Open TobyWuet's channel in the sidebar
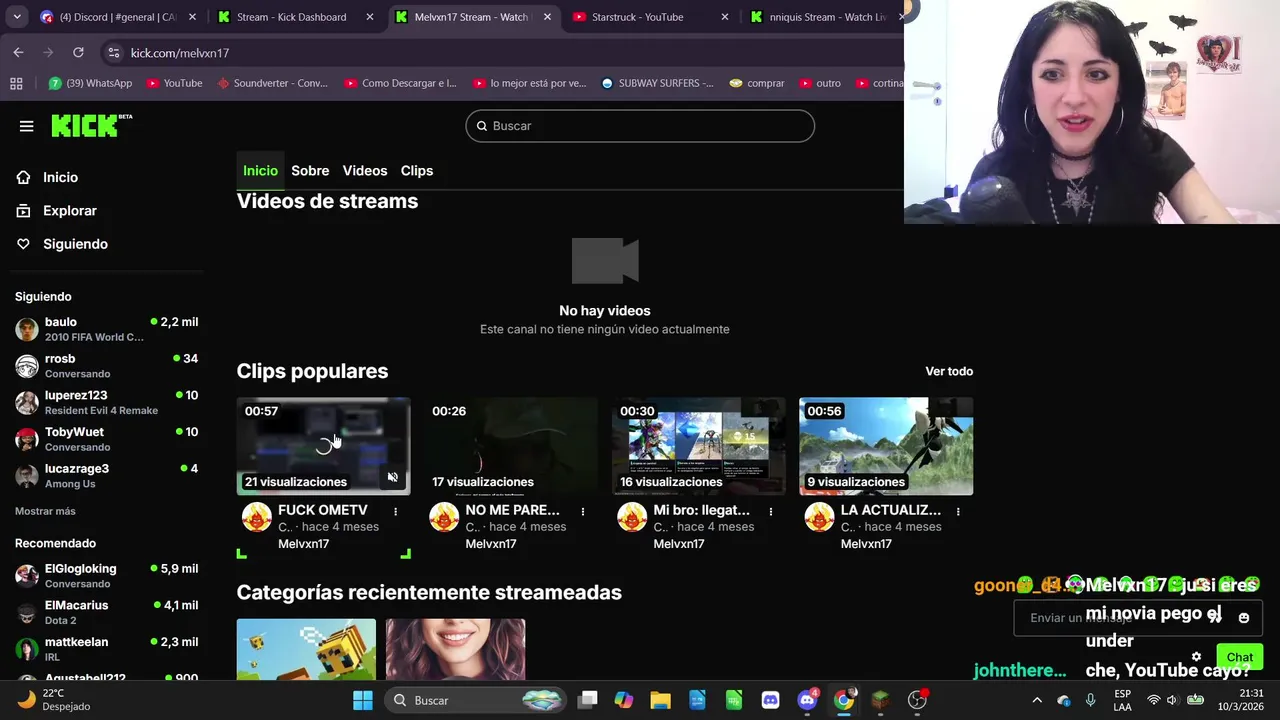The image size is (1280, 720). click(x=106, y=439)
